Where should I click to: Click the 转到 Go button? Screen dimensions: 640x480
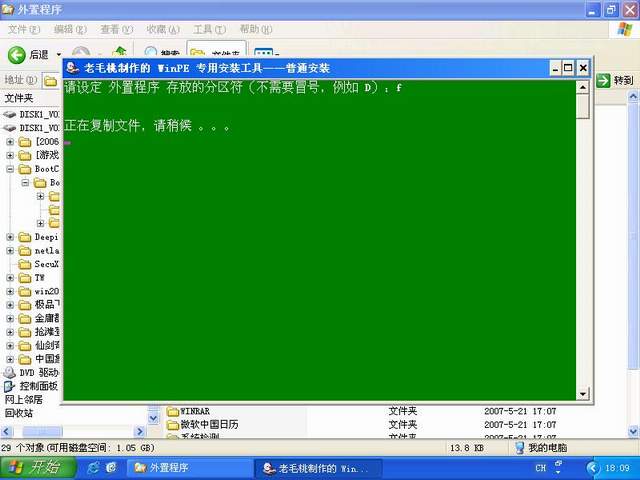pyautogui.click(x=615, y=80)
